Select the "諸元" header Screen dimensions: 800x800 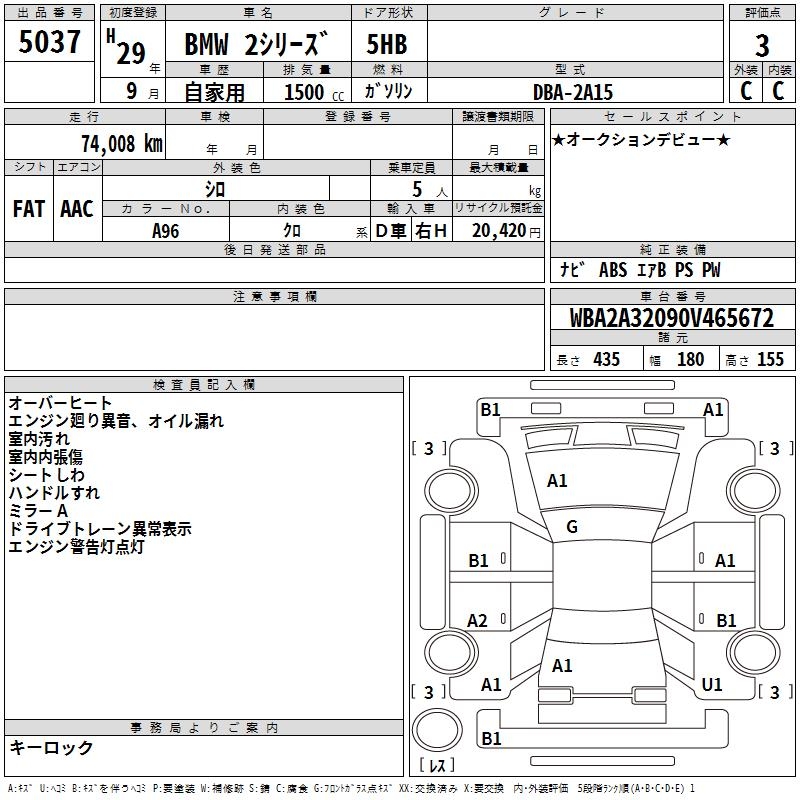(x=672, y=337)
